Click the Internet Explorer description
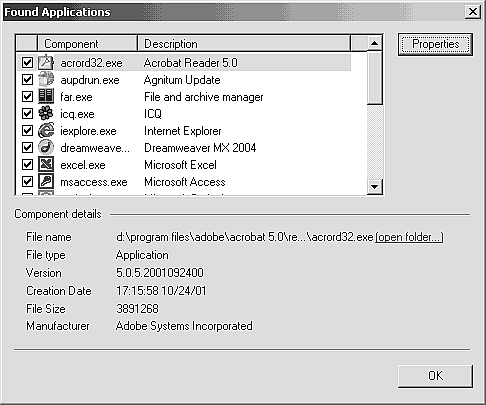This screenshot has height=405, width=486. pyautogui.click(x=183, y=131)
